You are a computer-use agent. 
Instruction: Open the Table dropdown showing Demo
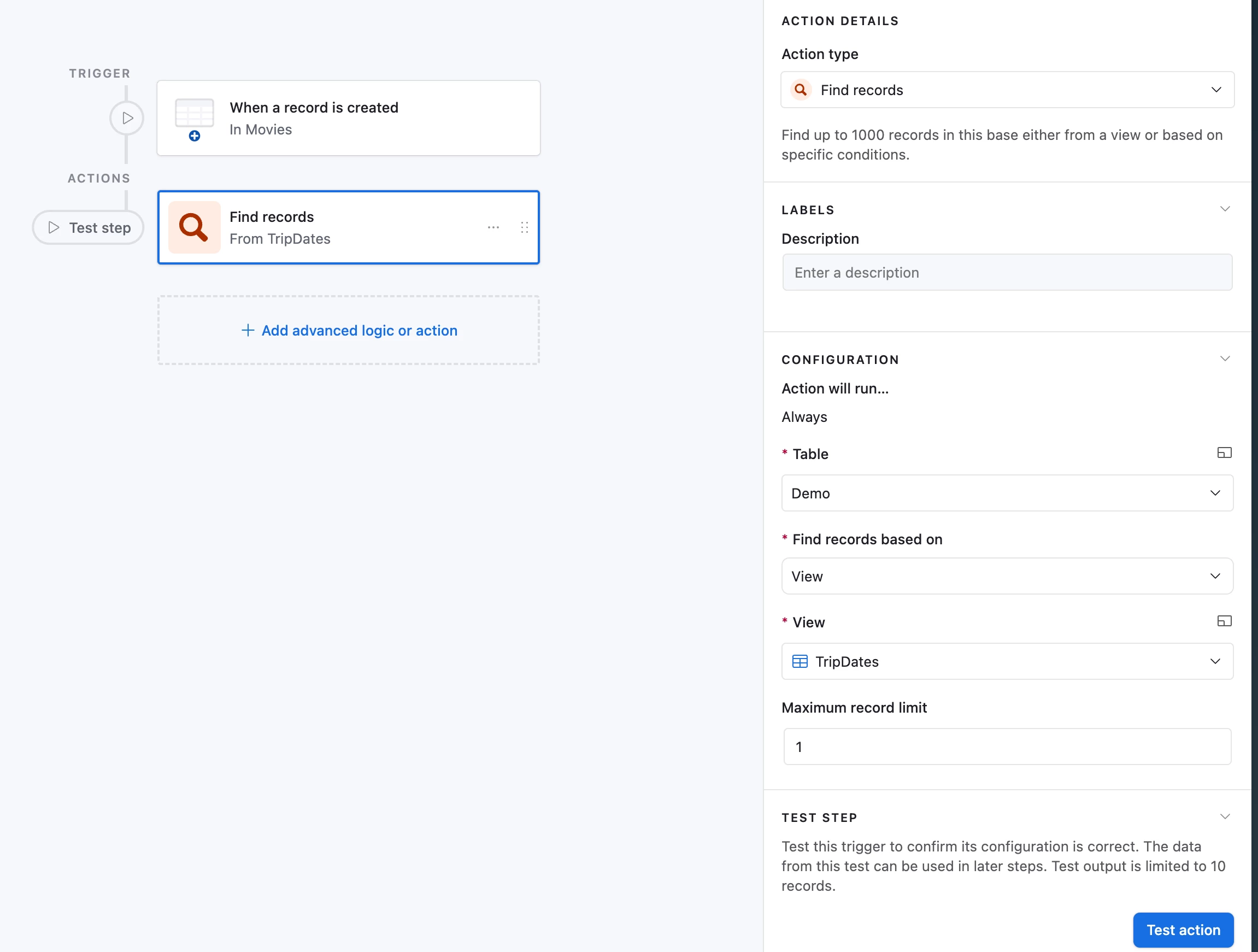(x=1007, y=493)
